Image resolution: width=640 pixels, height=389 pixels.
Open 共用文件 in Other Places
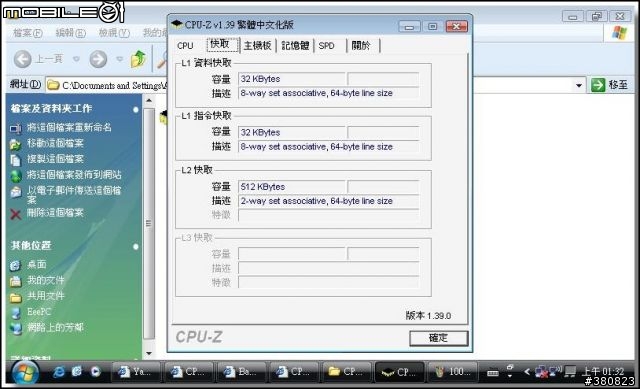46,296
